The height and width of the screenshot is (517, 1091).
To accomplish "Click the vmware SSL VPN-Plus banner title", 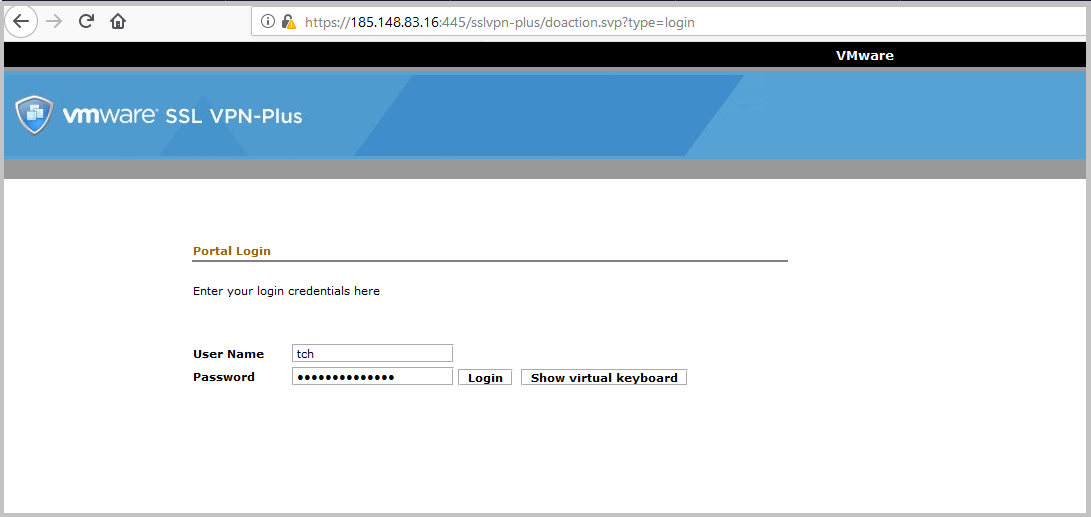I will [x=183, y=116].
